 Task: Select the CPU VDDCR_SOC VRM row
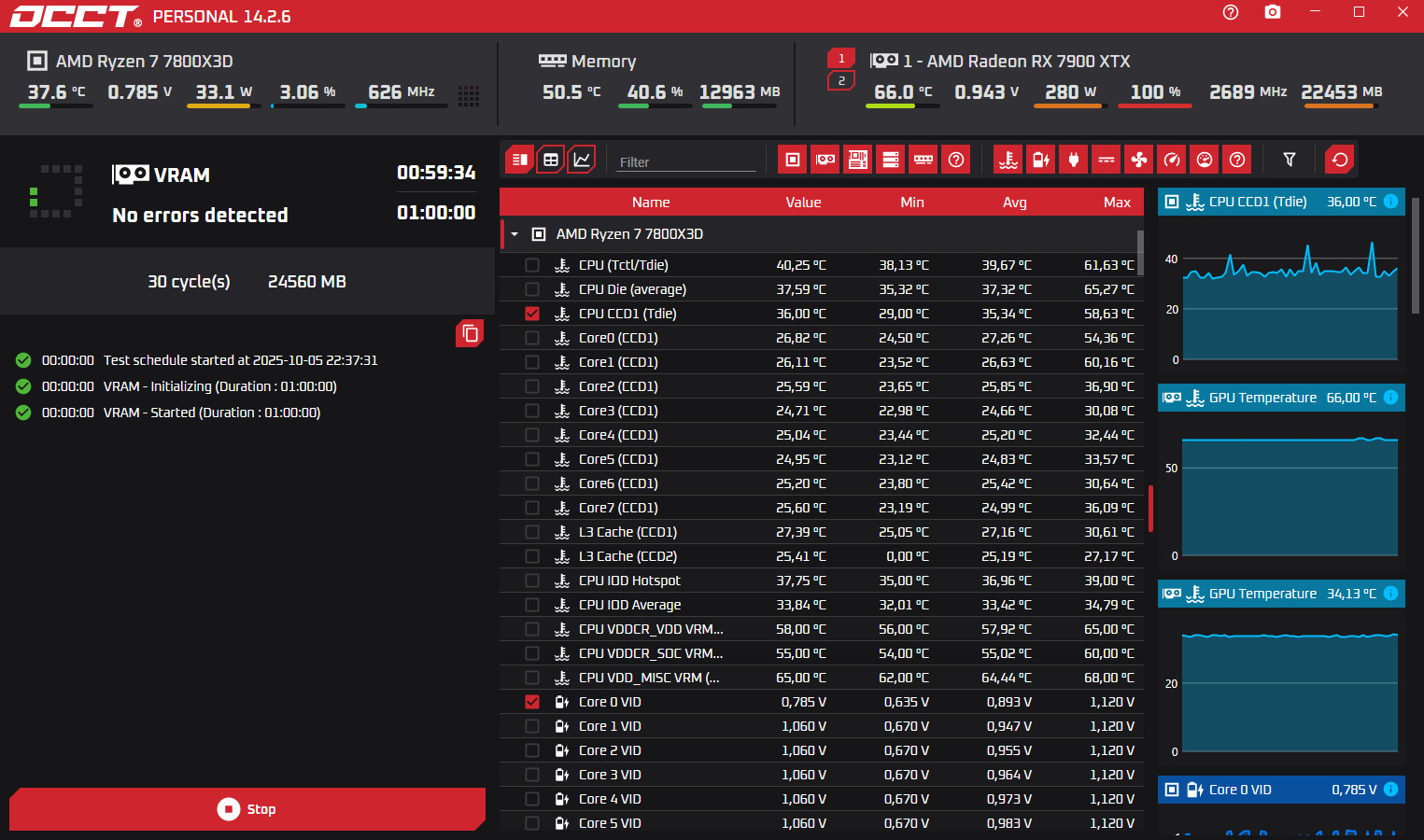click(822, 653)
